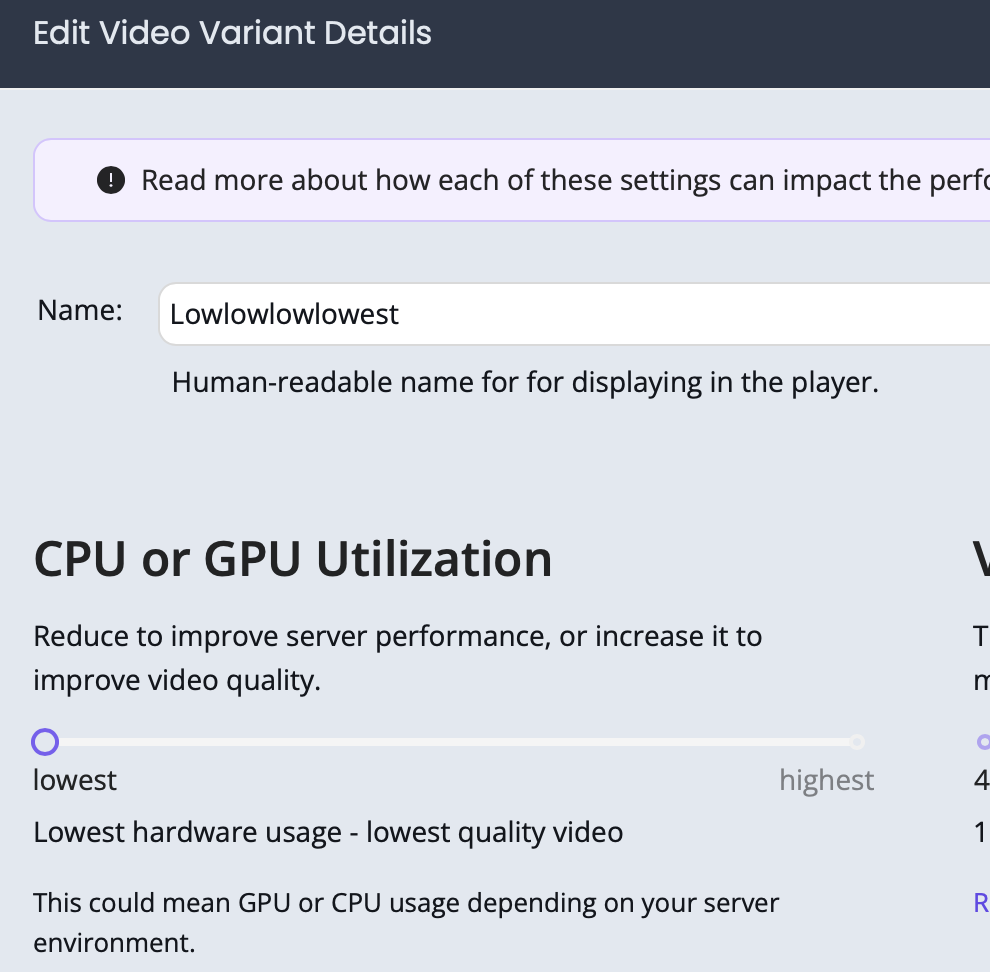Viewport: 990px width, 972px height.
Task: Click the human-readable name helper text
Action: [x=525, y=382]
